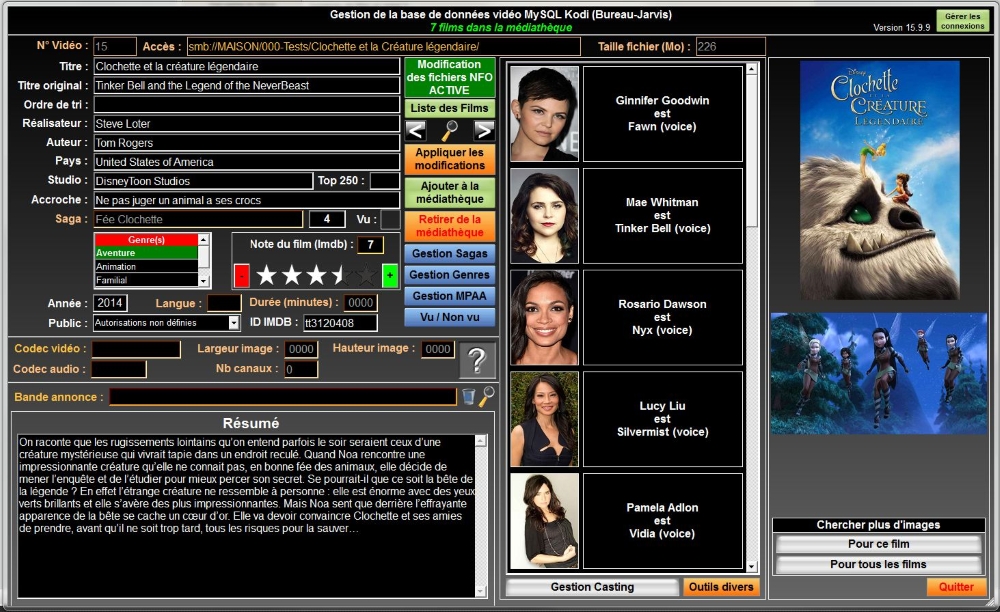Click Appliquer les modifications
Image resolution: width=1000 pixels, height=612 pixels.
pos(450,159)
